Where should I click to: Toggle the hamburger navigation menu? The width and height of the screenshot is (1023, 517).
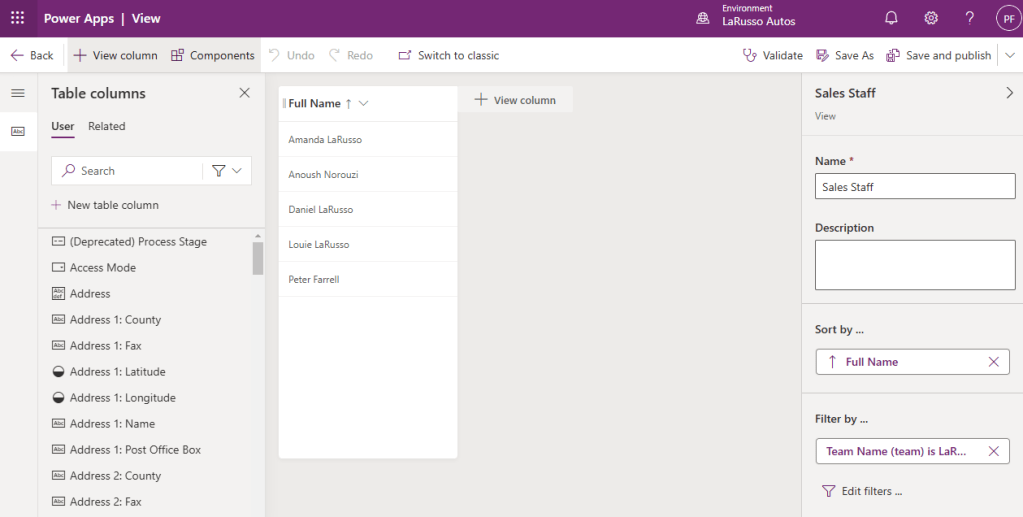point(17,93)
